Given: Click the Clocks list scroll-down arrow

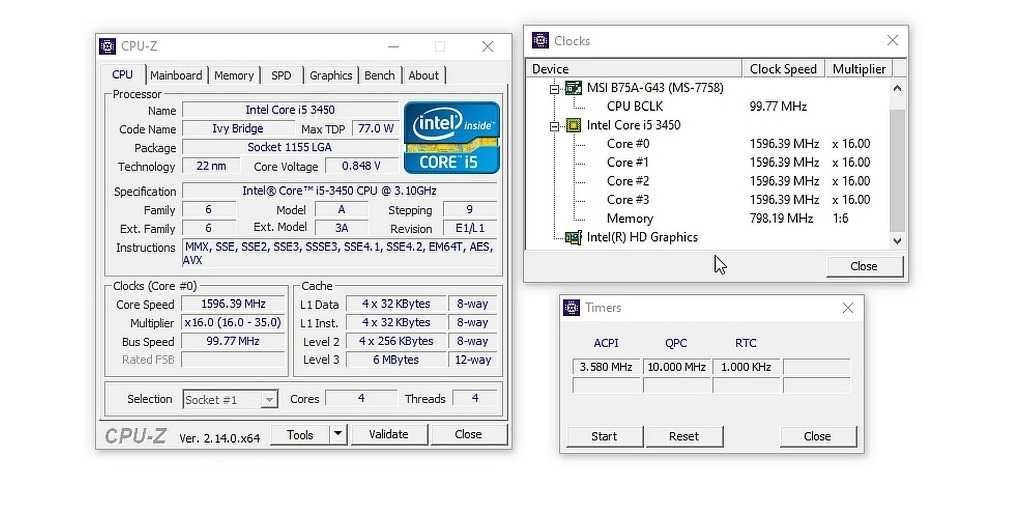Looking at the screenshot, I should pos(897,240).
